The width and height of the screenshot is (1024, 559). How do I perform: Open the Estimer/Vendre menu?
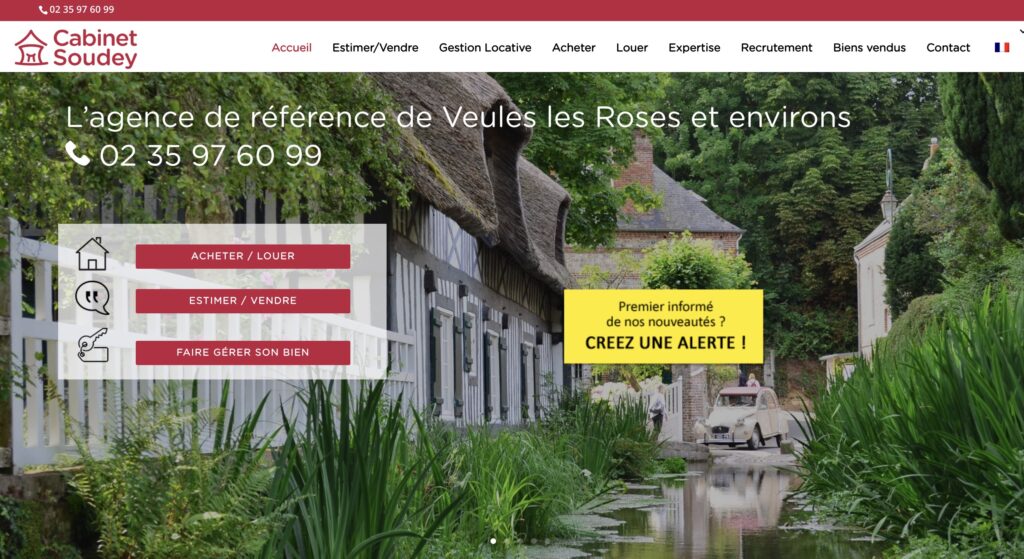coord(375,48)
